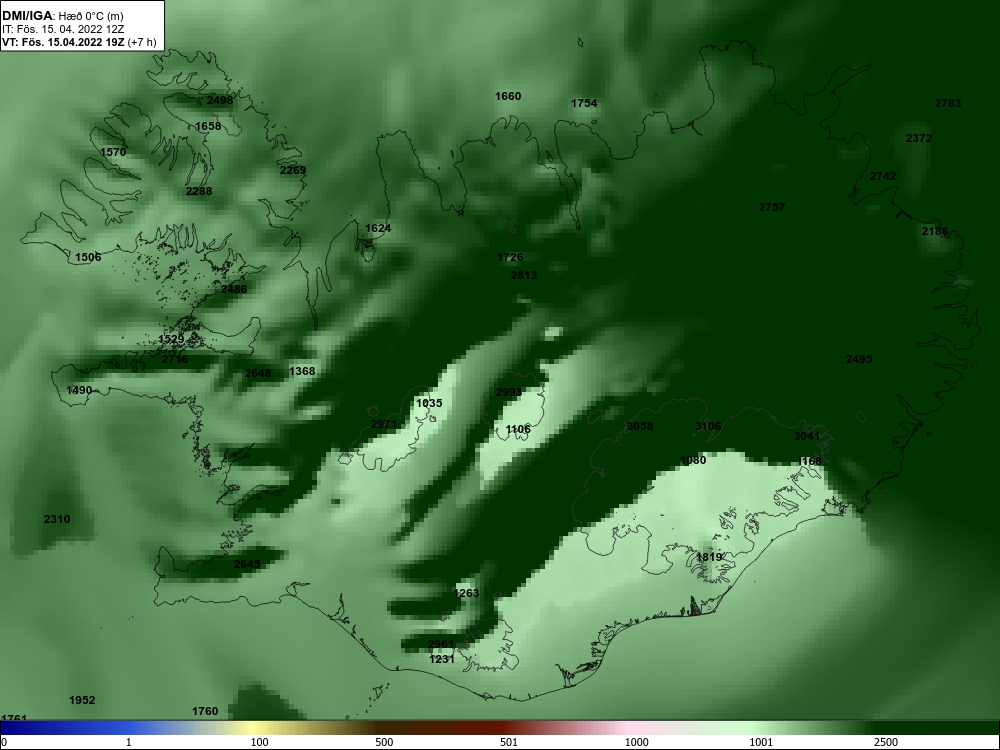Click the value 3058 on the map
The image size is (1000, 750).
coord(640,427)
